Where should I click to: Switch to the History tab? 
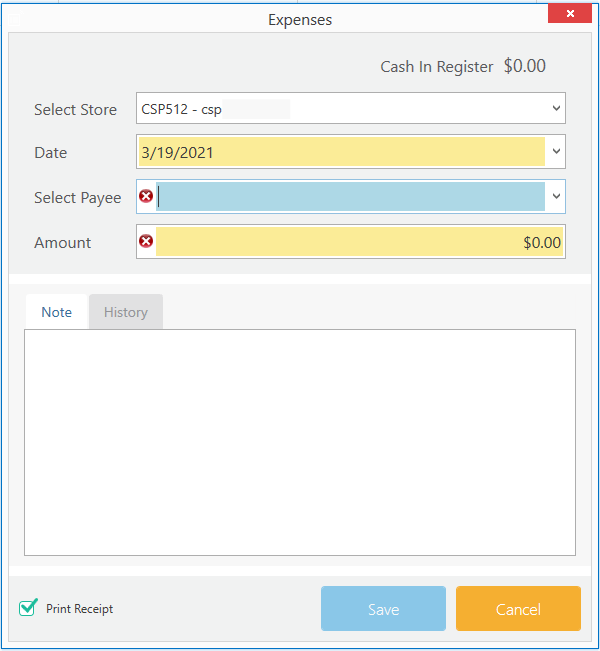coord(126,312)
